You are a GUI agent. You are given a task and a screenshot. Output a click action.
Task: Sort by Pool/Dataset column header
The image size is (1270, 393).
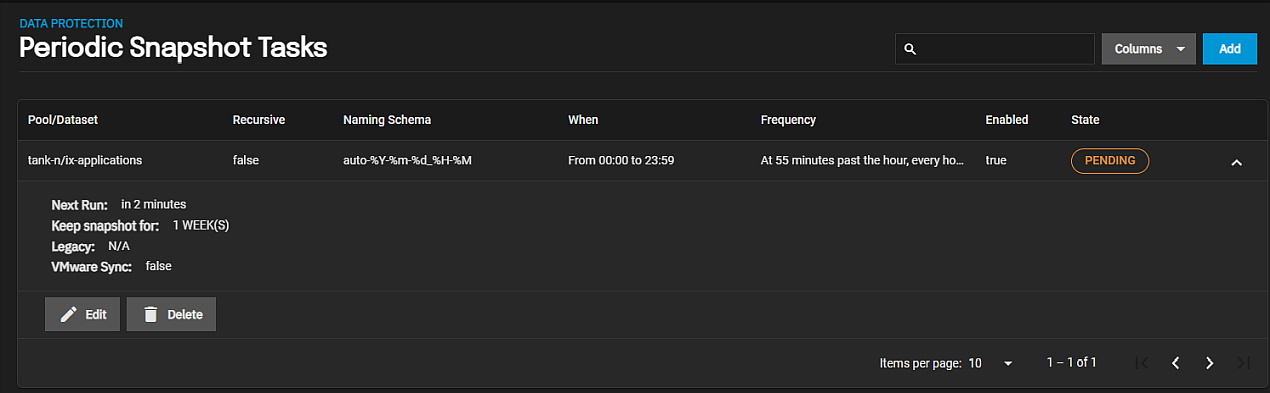tap(63, 120)
